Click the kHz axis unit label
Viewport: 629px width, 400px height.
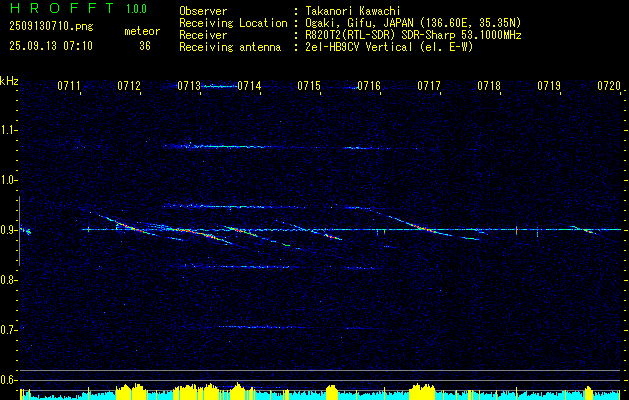tap(9, 81)
